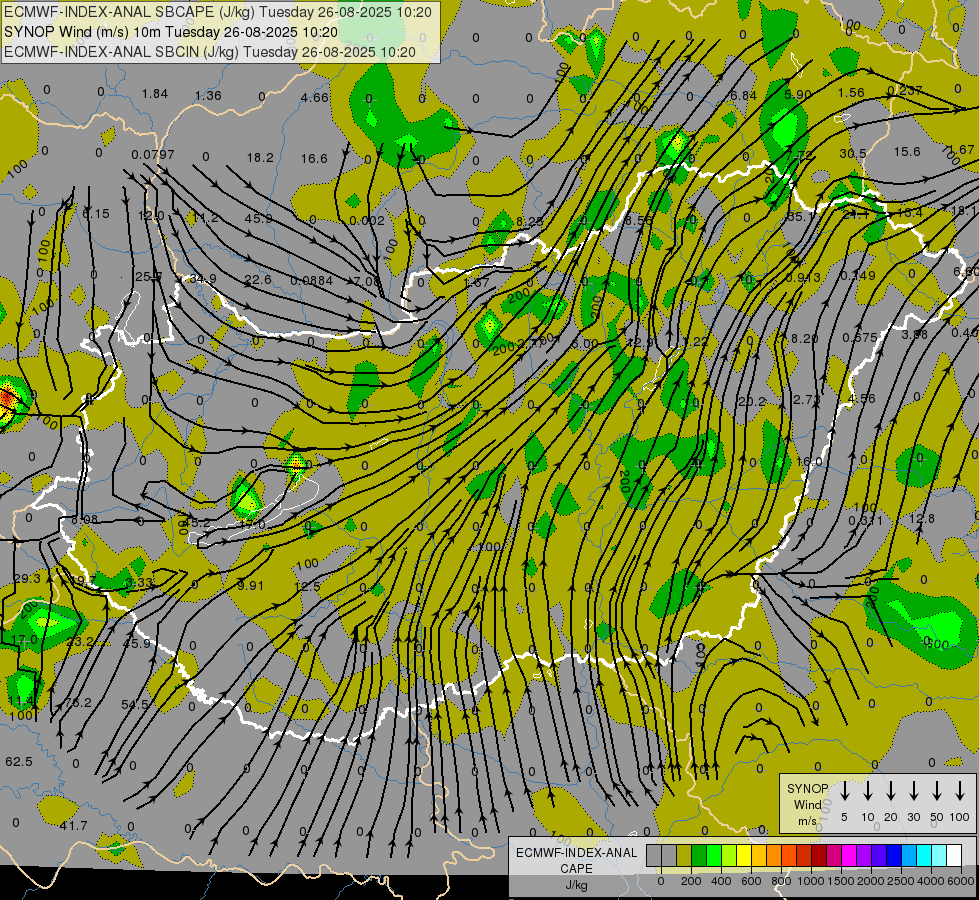Click the map value 1.36
Screen dimensions: 979x900
[208, 96]
